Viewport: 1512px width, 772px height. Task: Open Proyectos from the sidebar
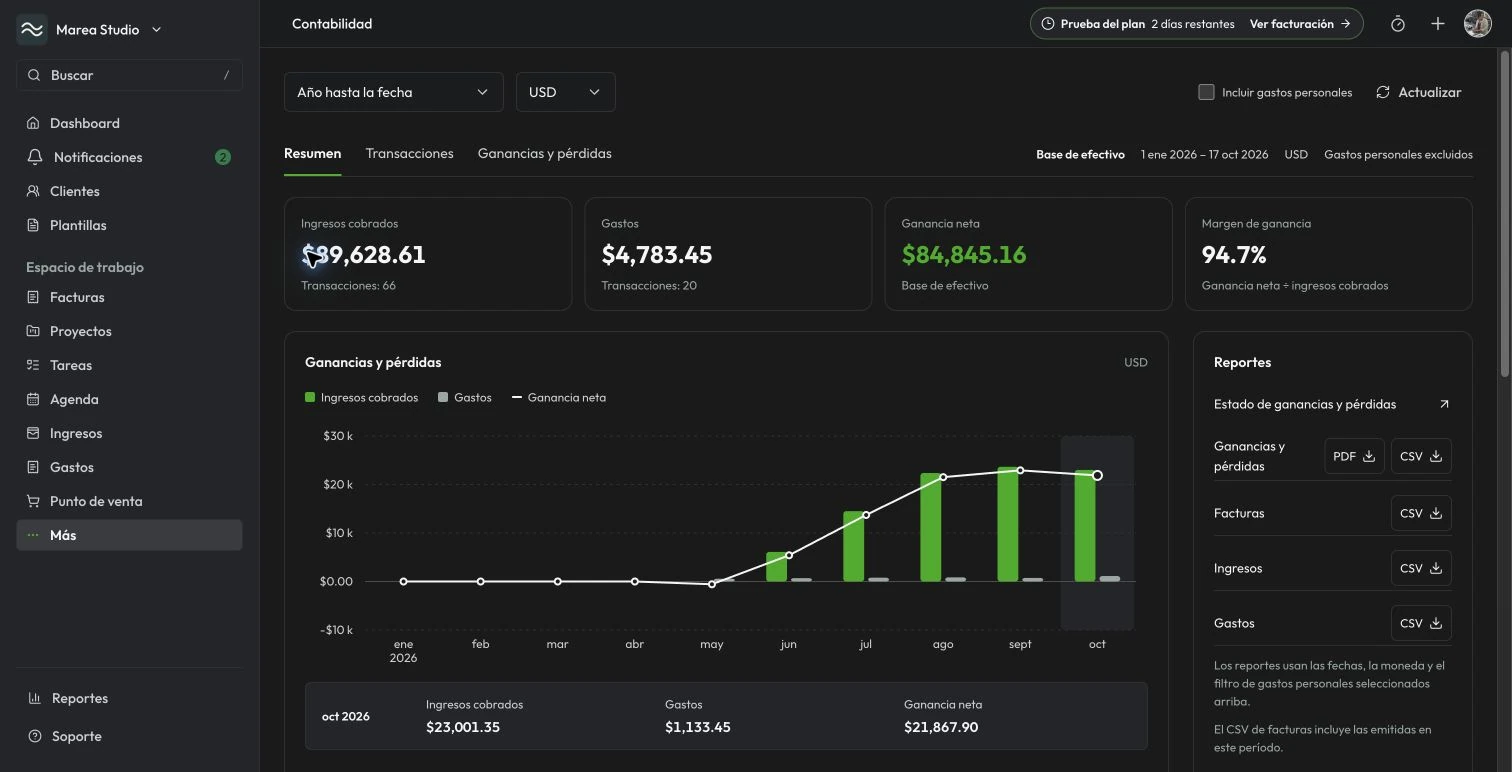tap(129, 331)
